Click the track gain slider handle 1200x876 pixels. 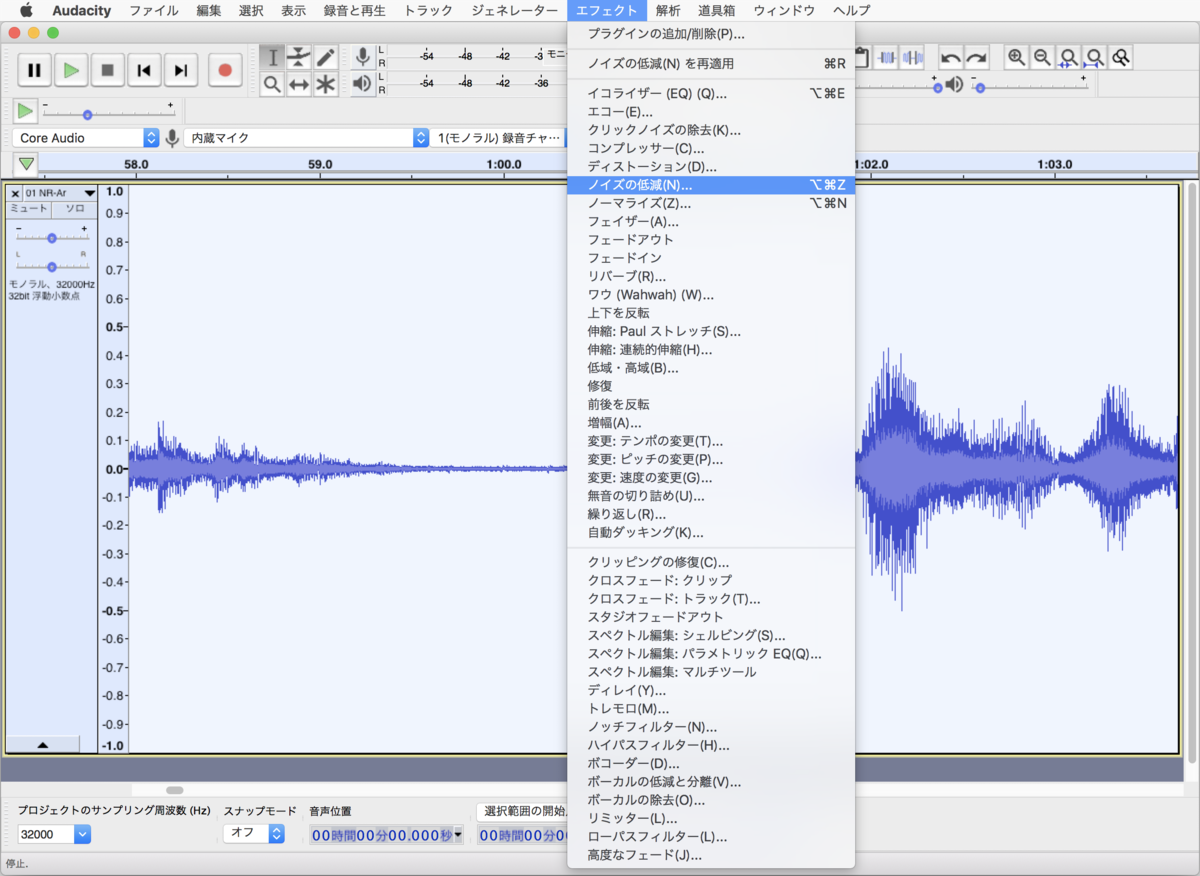[x=52, y=237]
